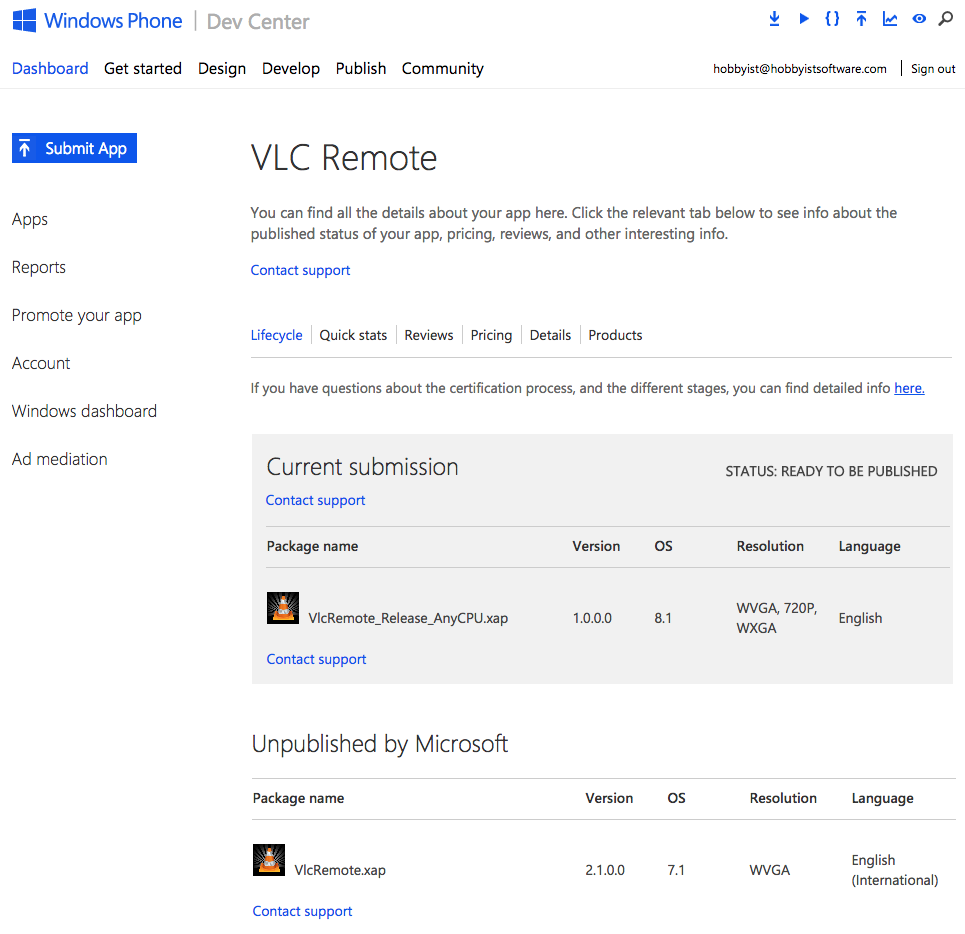Open the Community menu
This screenshot has width=965, height=934.
click(x=442, y=68)
